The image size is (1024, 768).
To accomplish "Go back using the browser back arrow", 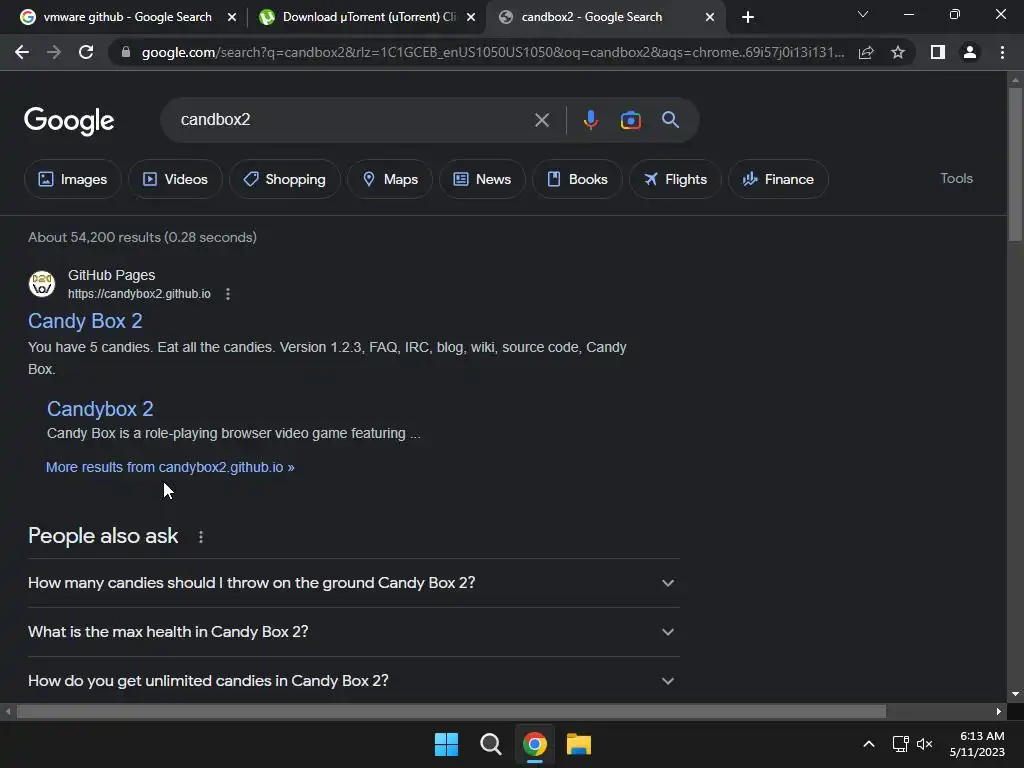I will click(x=22, y=52).
